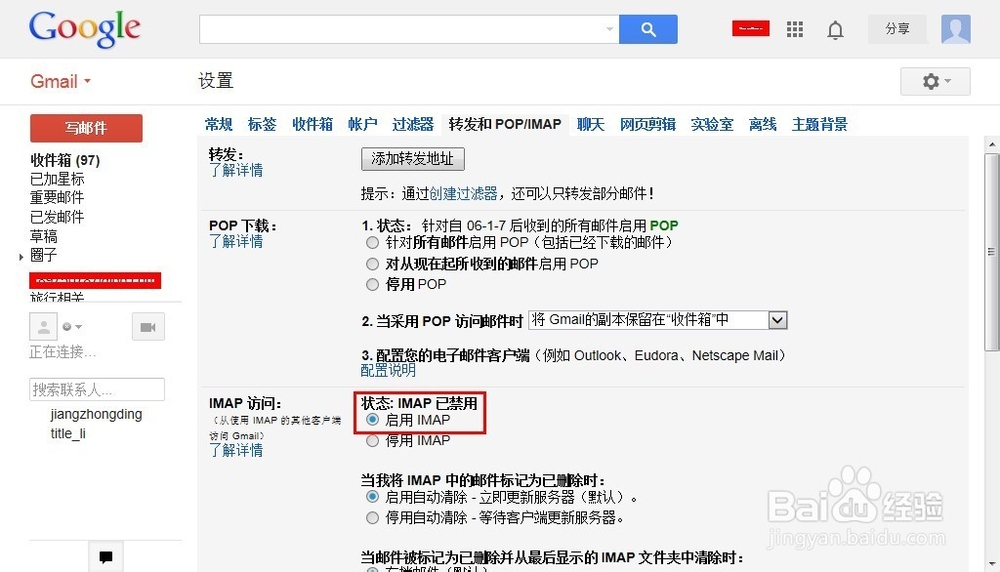Click the profile avatar picture
1000x572 pixels.
(x=955, y=29)
